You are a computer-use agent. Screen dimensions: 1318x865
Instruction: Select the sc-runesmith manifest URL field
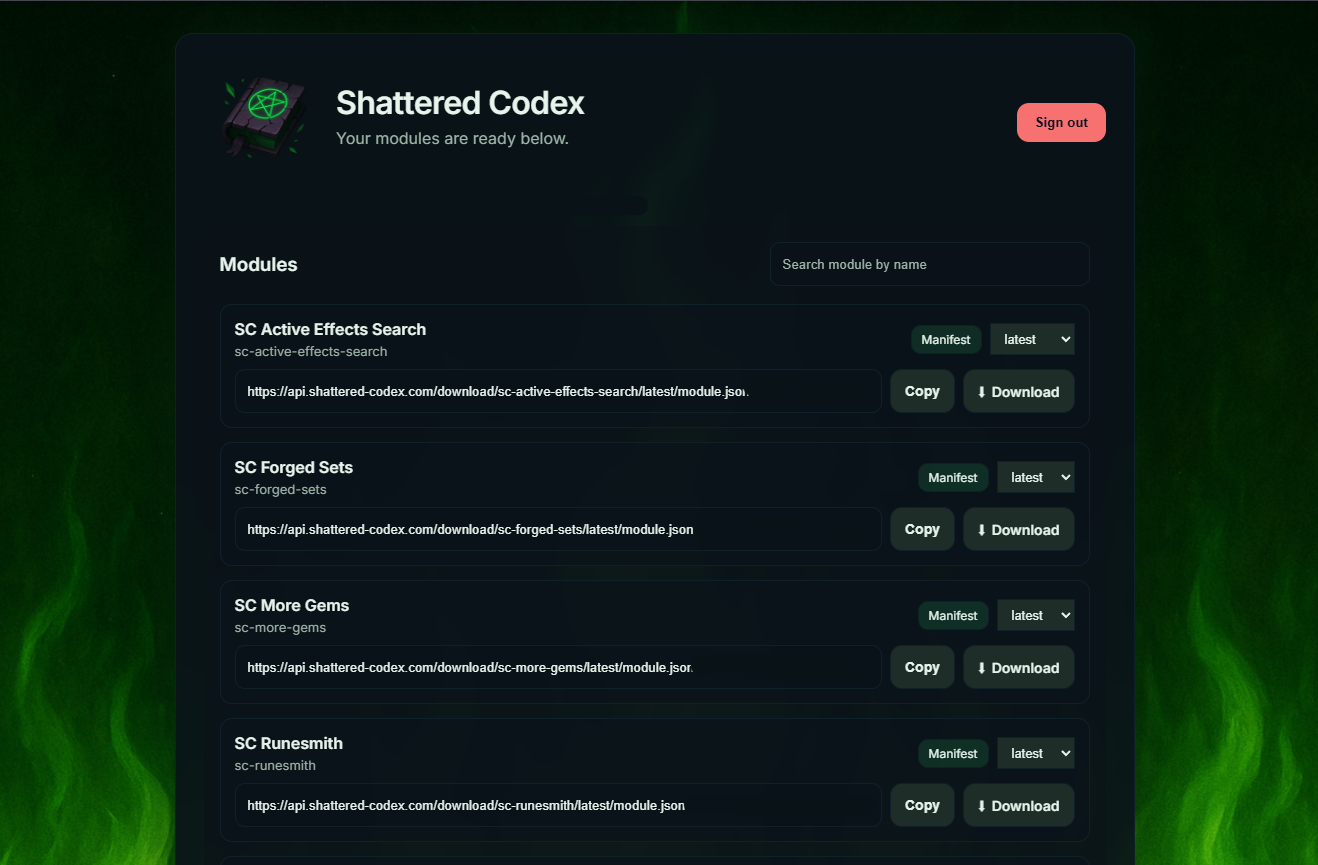coord(558,805)
